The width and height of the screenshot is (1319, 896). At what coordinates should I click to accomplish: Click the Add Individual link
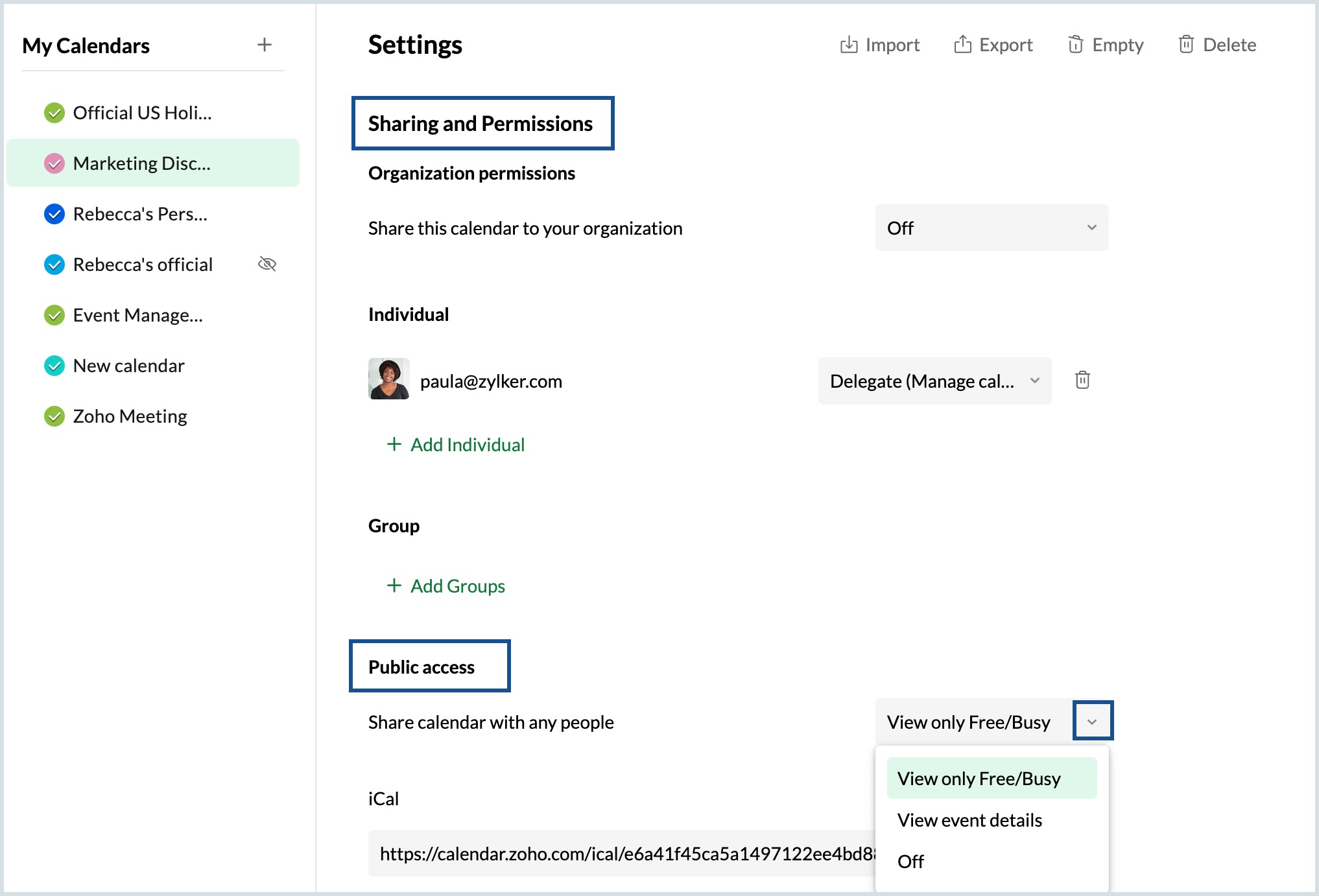pos(467,445)
